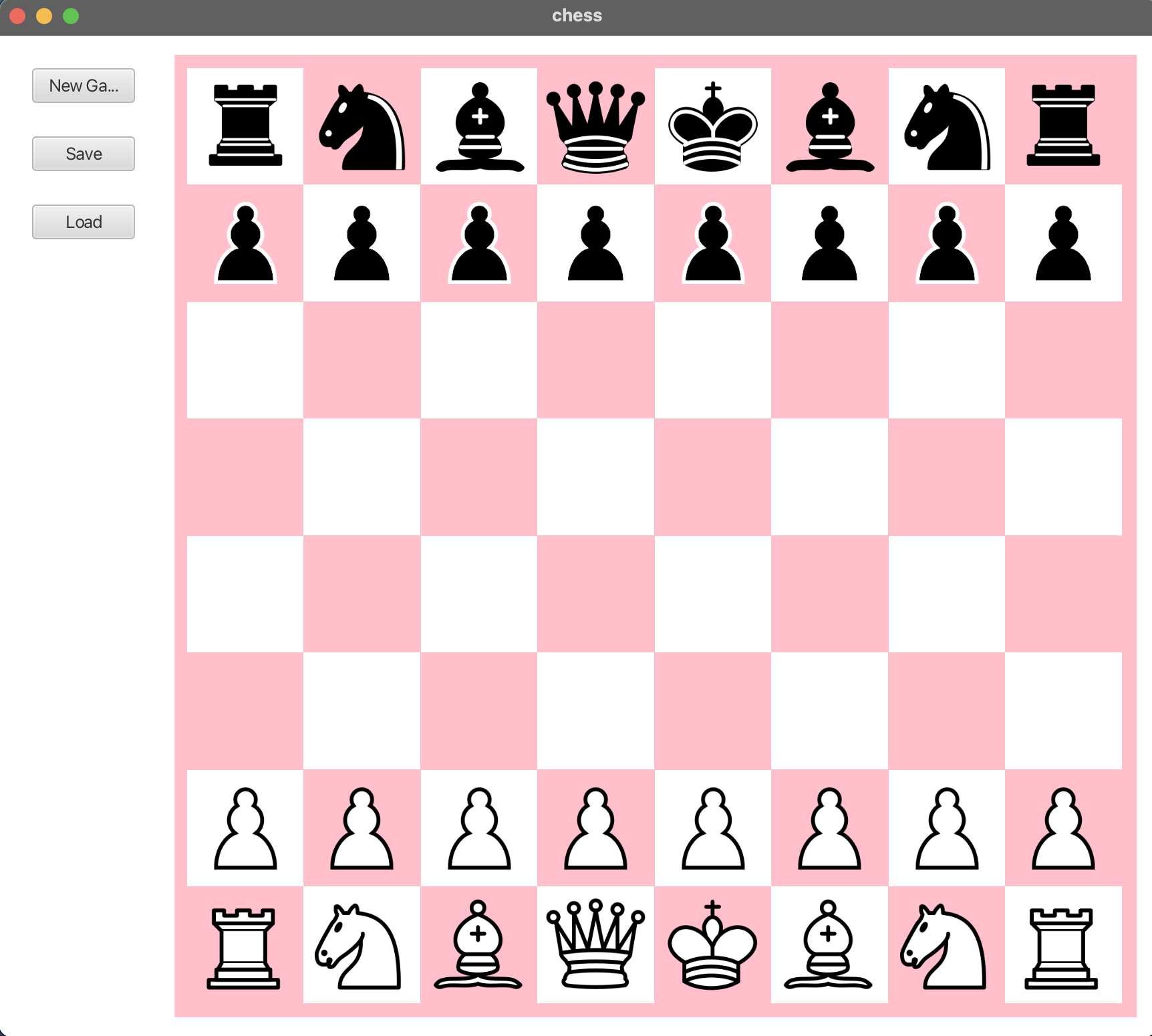1152x1036 pixels.
Task: Select the black king piece
Action: click(712, 126)
